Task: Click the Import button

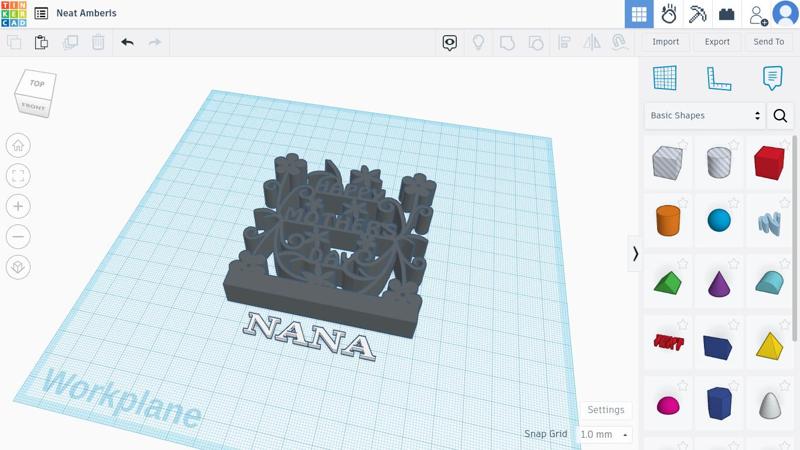Action: [x=665, y=42]
